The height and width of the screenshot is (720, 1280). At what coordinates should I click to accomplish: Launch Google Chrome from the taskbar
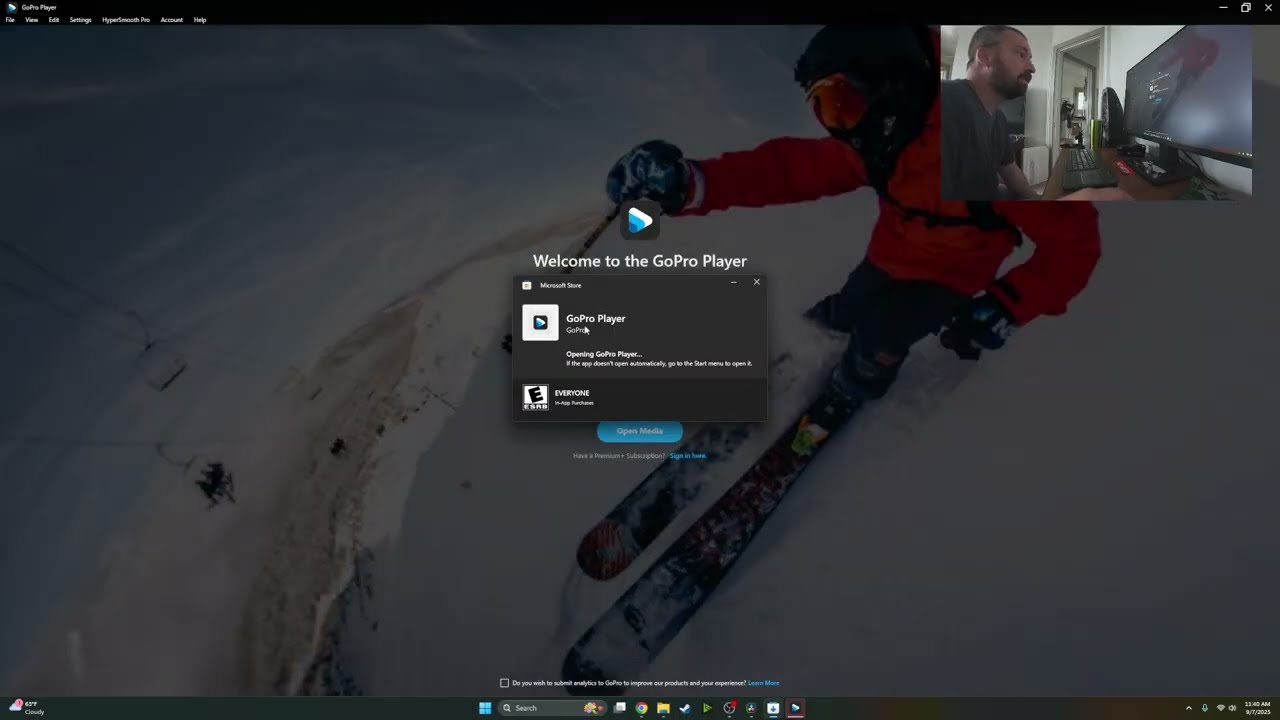(x=642, y=708)
